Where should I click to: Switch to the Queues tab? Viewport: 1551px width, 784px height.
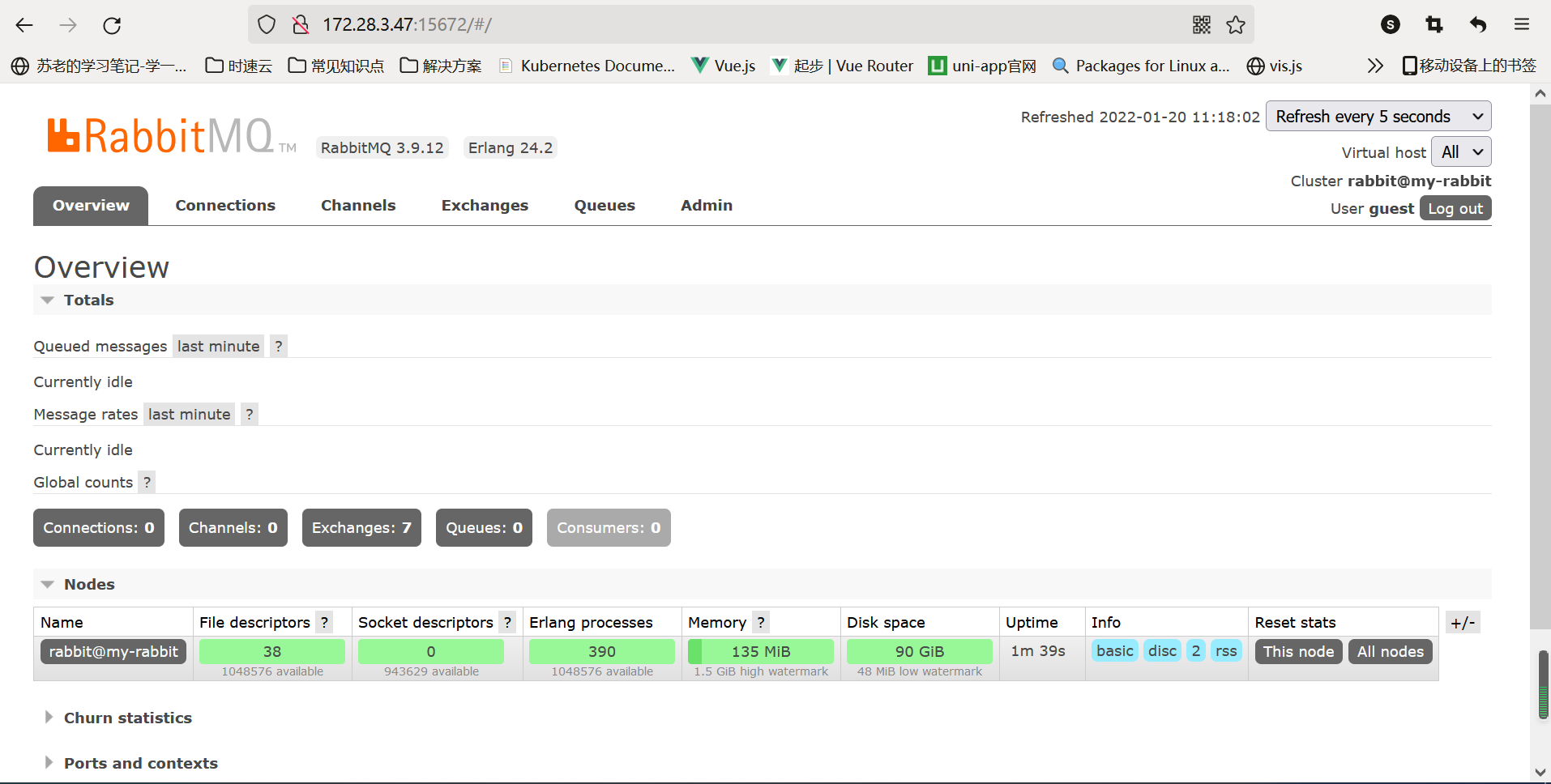605,206
